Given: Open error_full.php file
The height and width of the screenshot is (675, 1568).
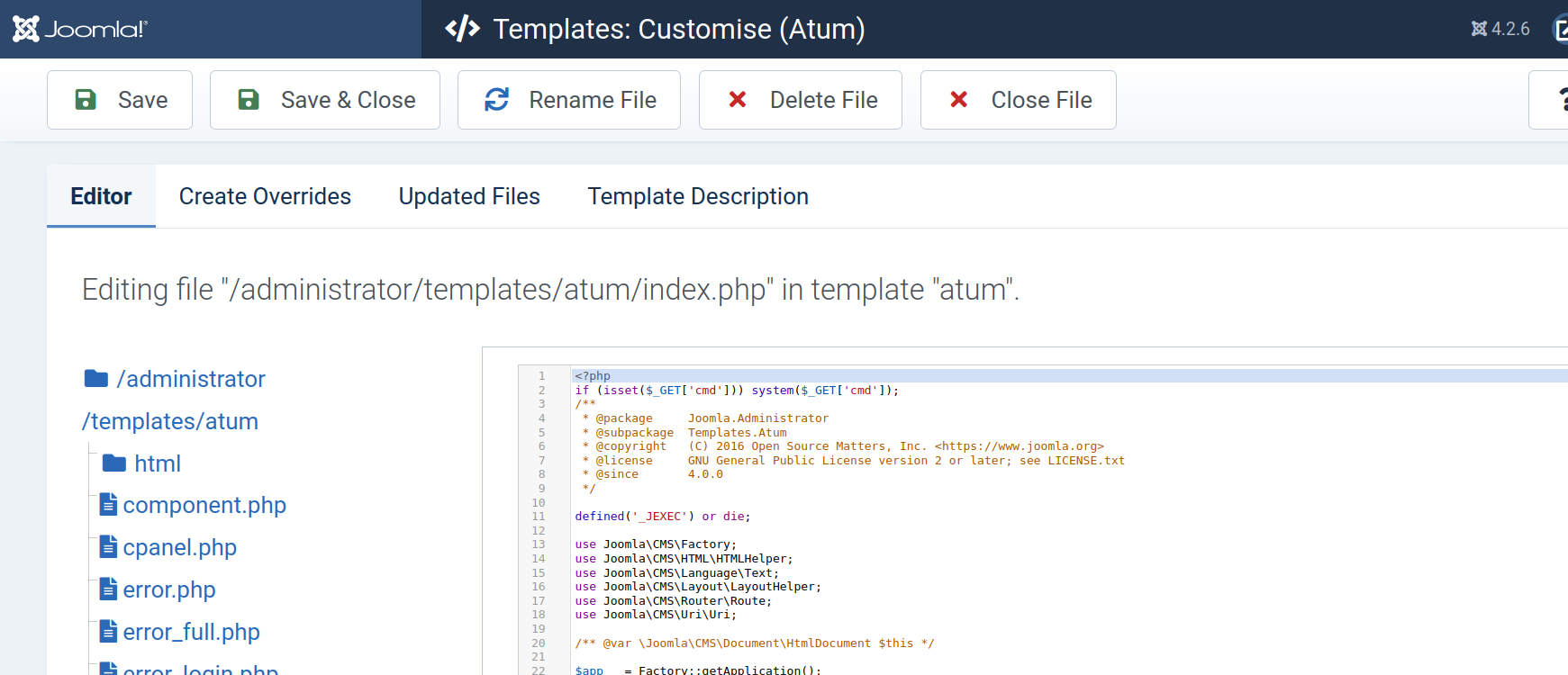Looking at the screenshot, I should pos(192,632).
